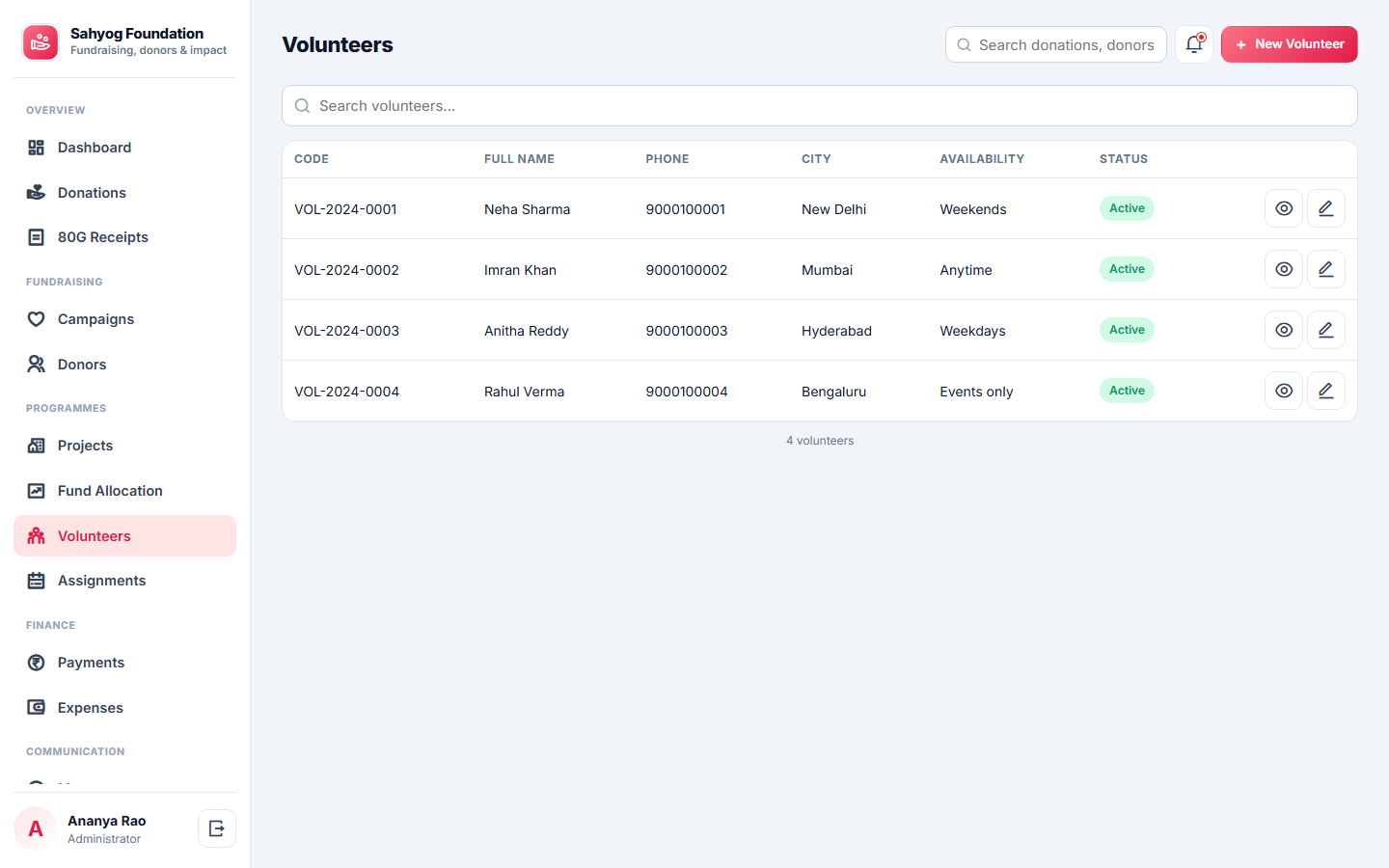Edit volunteer Neha Sharma
1389x868 pixels.
[1326, 208]
